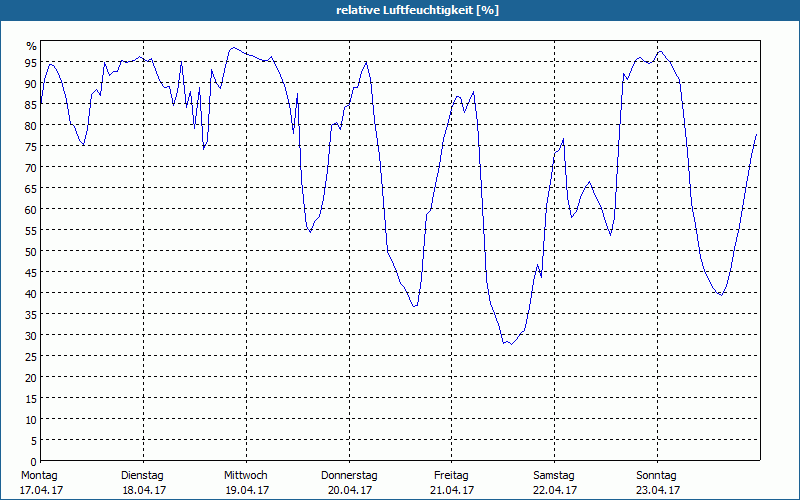Screen dimensions: 800x500
Task: Select the 'Samstag' day label
Action: click(554, 476)
